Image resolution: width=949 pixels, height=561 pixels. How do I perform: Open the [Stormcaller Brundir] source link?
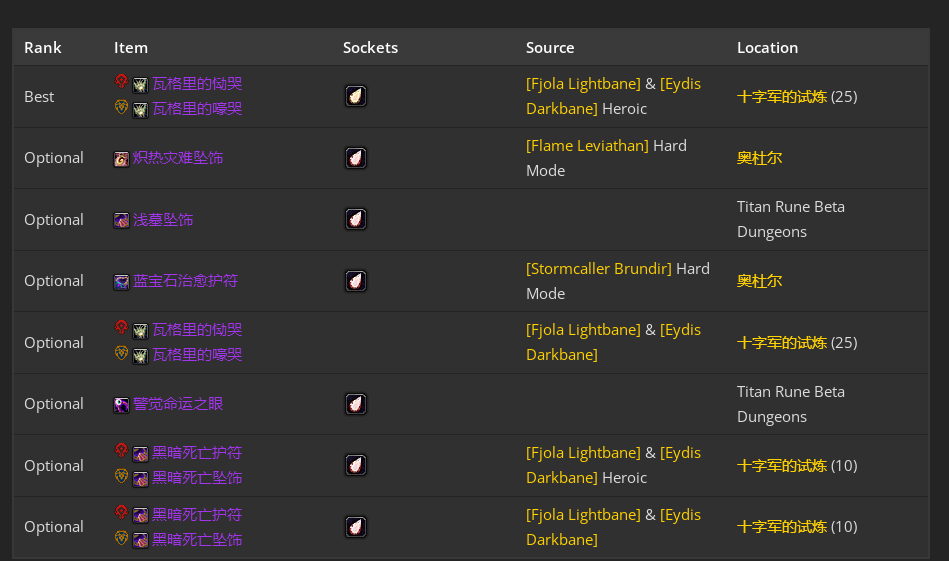pyautogui.click(x=598, y=269)
